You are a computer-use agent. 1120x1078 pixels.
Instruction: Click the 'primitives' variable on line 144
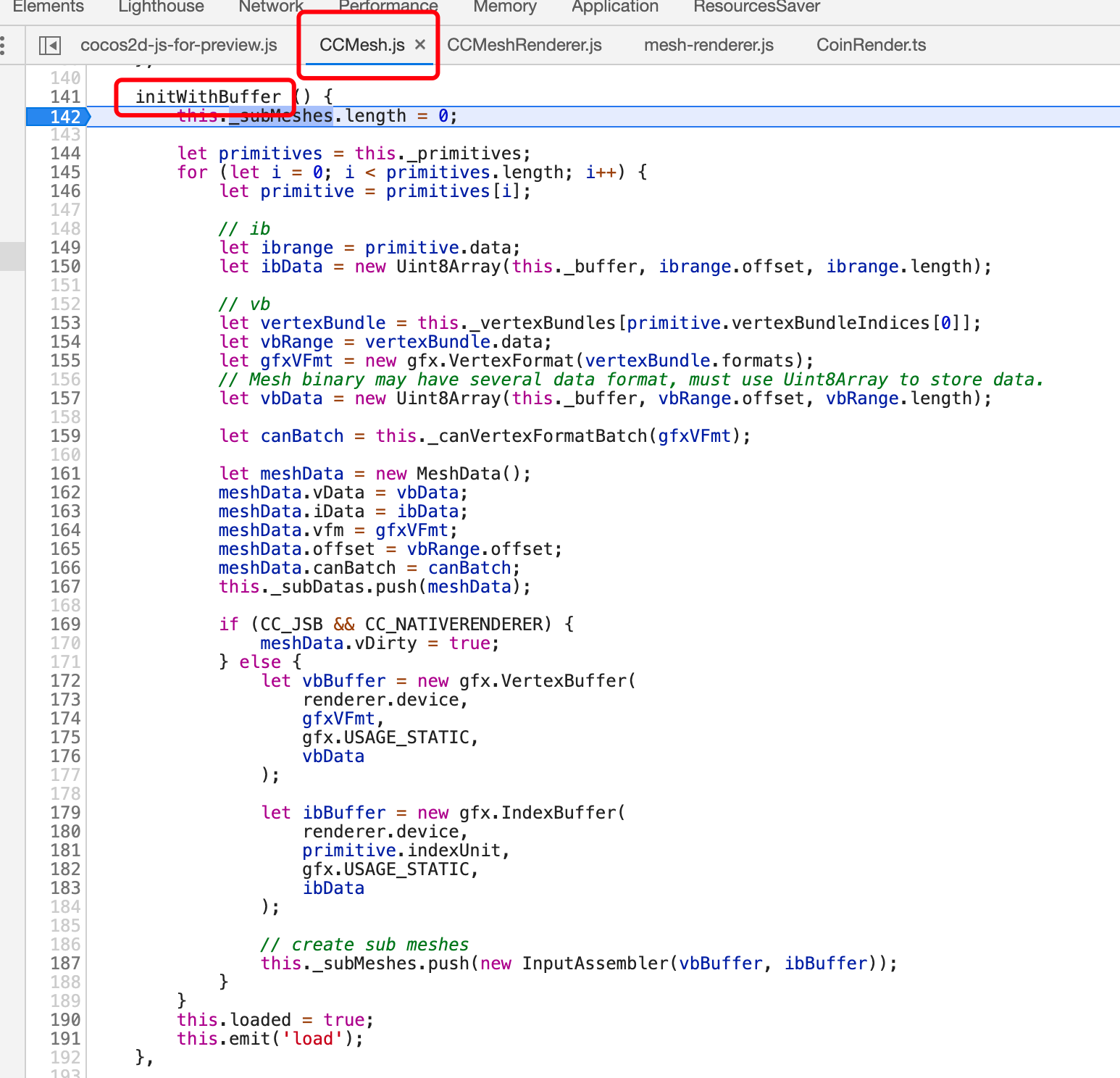point(270,154)
